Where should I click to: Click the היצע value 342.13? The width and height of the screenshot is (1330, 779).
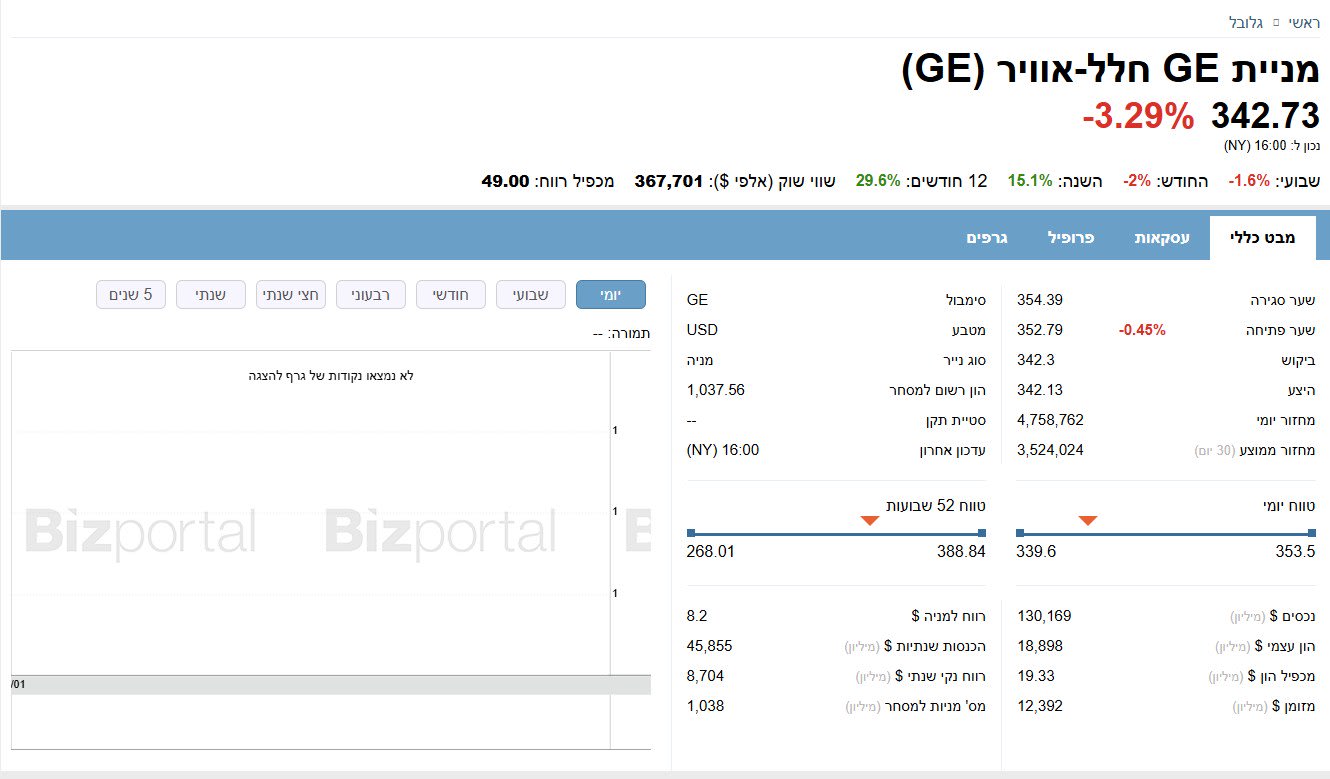(x=1040, y=390)
